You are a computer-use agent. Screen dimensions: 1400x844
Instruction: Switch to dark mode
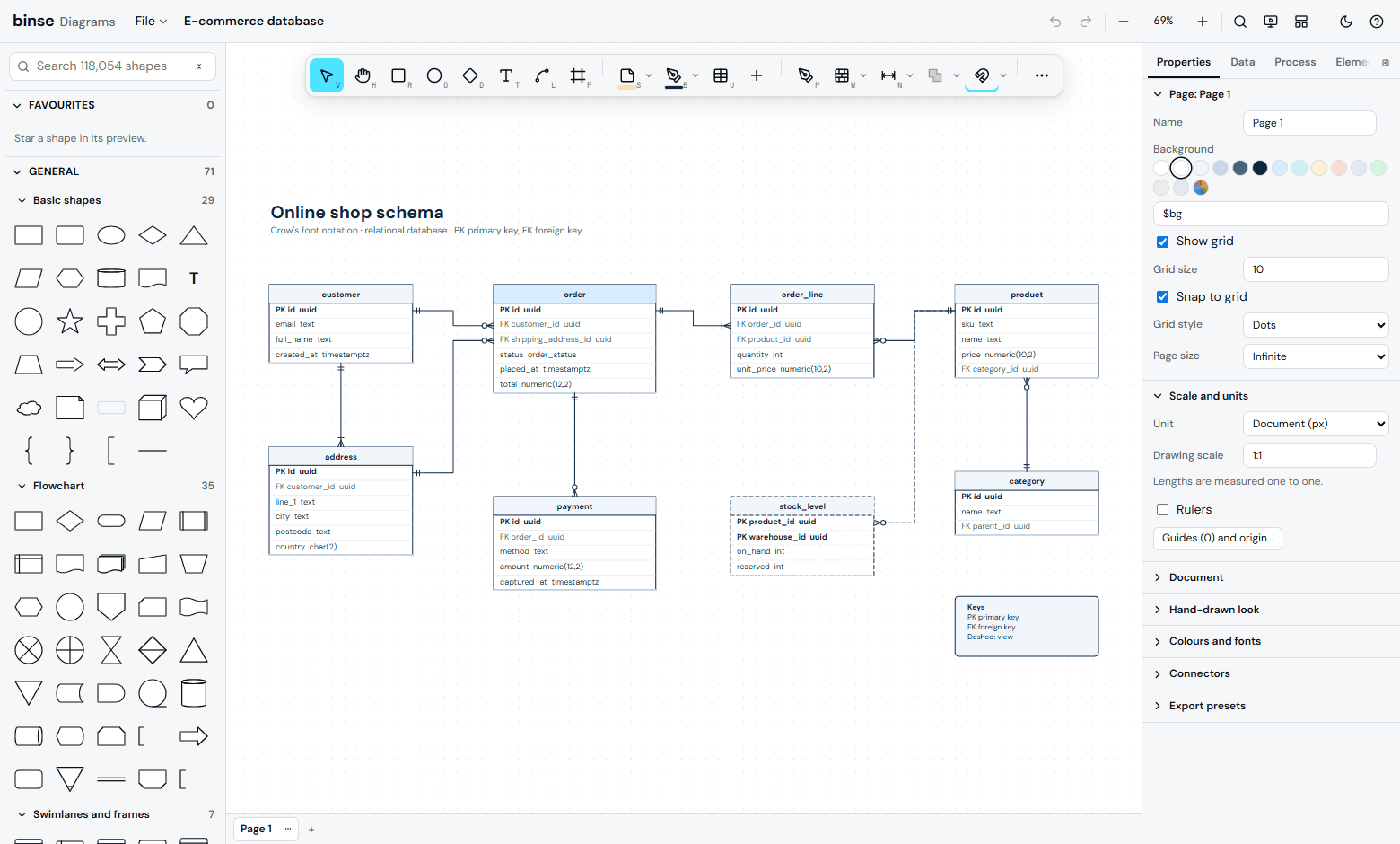(1346, 22)
